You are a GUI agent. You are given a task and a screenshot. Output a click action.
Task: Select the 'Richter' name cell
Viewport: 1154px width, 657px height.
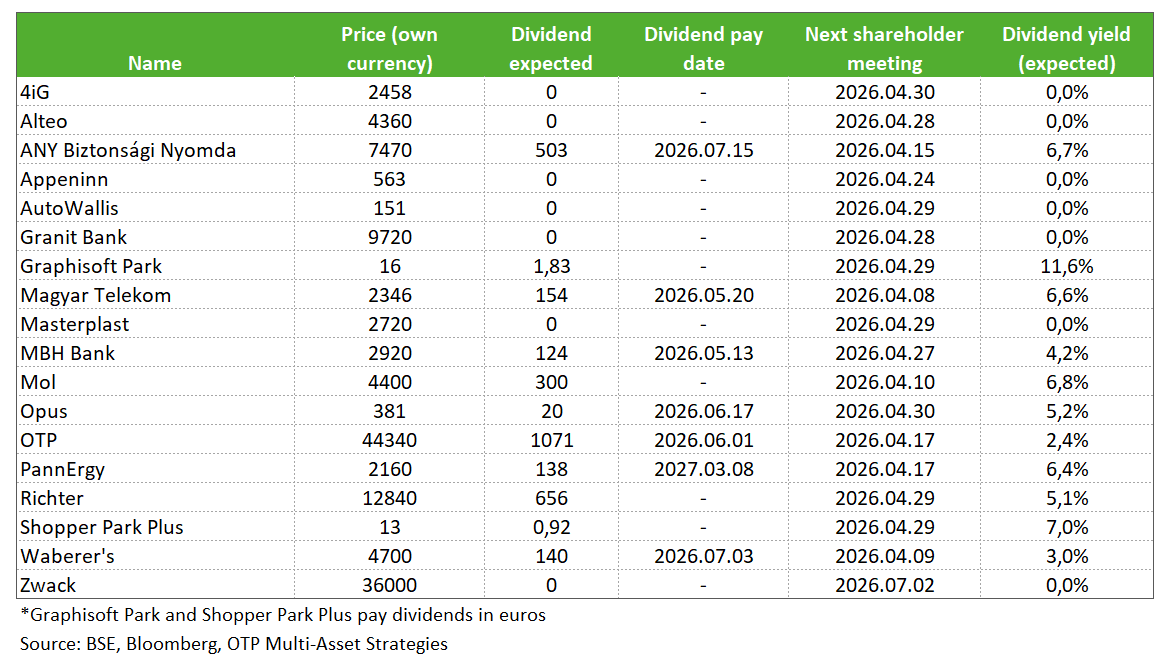coord(155,498)
